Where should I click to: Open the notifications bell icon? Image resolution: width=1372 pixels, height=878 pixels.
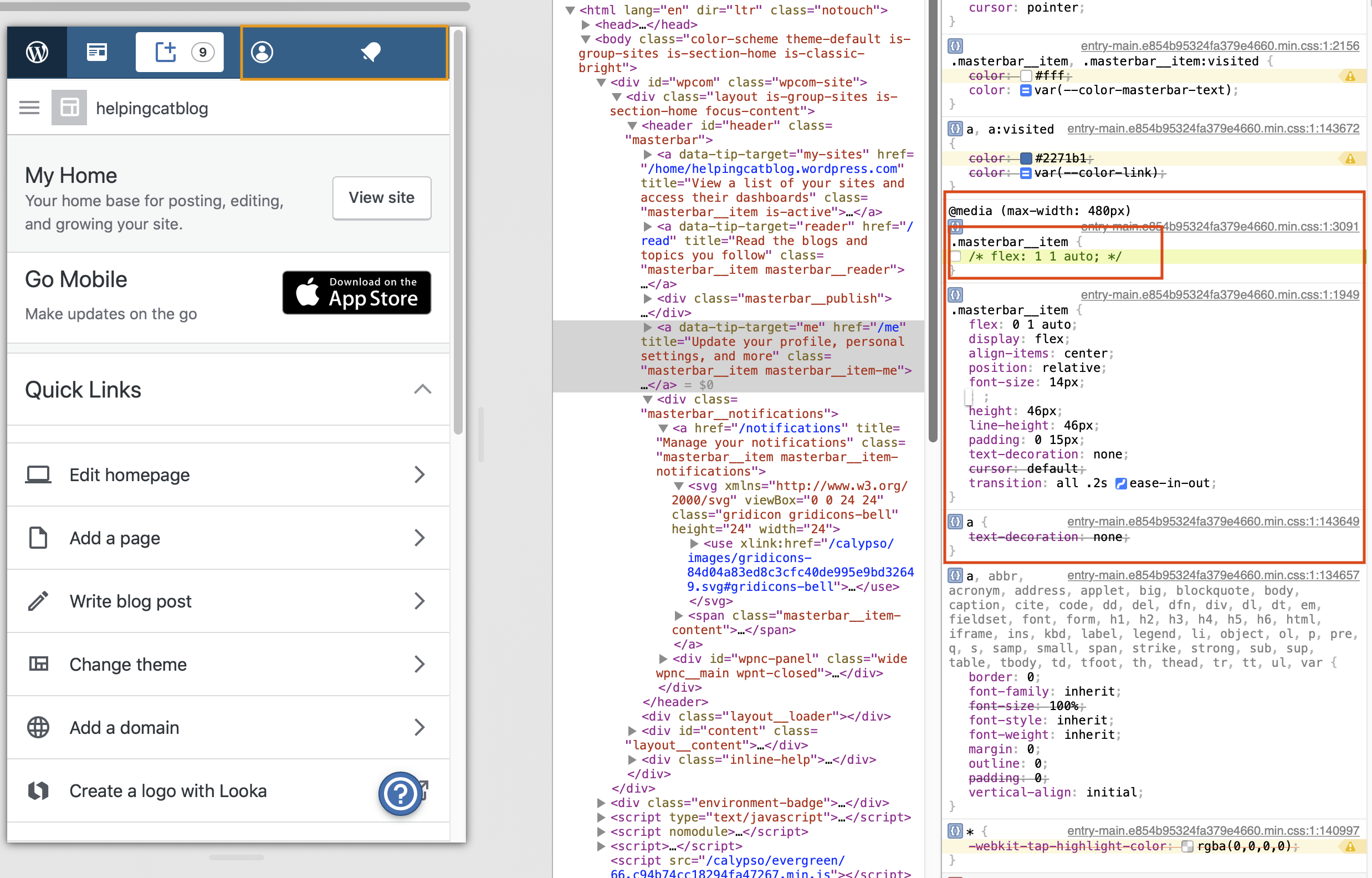371,52
